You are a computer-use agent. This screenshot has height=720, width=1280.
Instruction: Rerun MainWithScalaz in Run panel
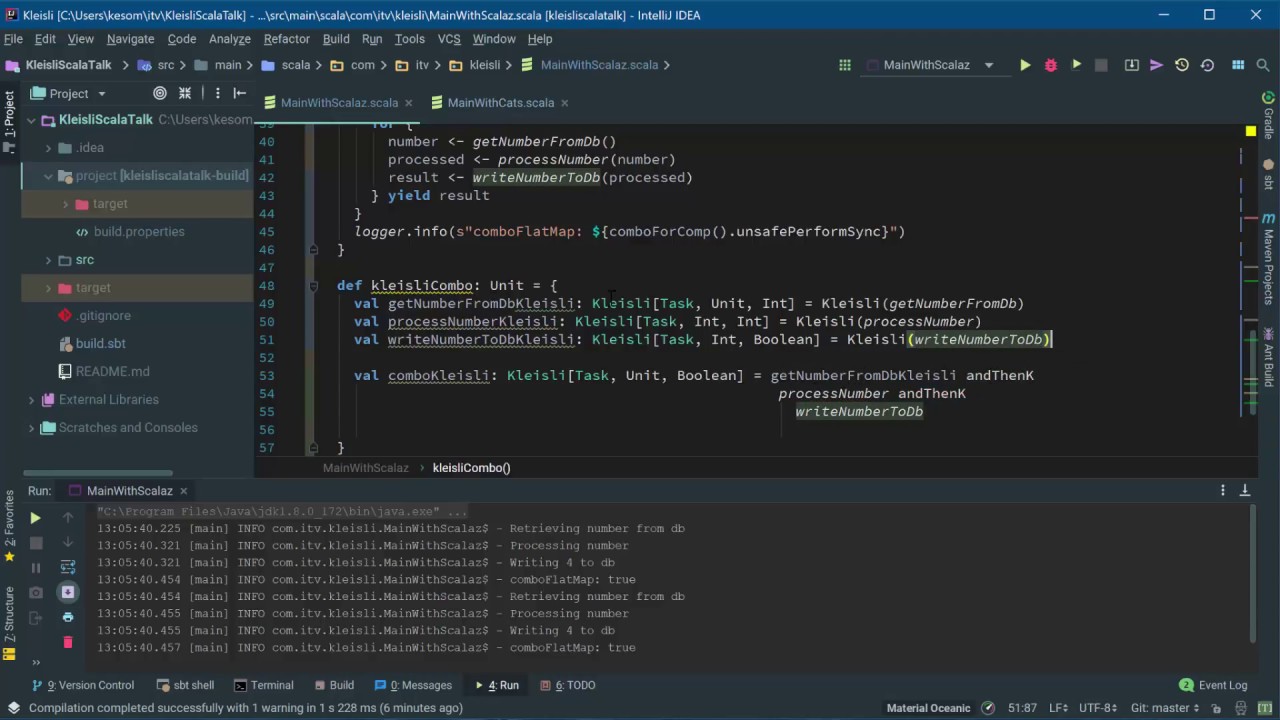[x=35, y=518]
